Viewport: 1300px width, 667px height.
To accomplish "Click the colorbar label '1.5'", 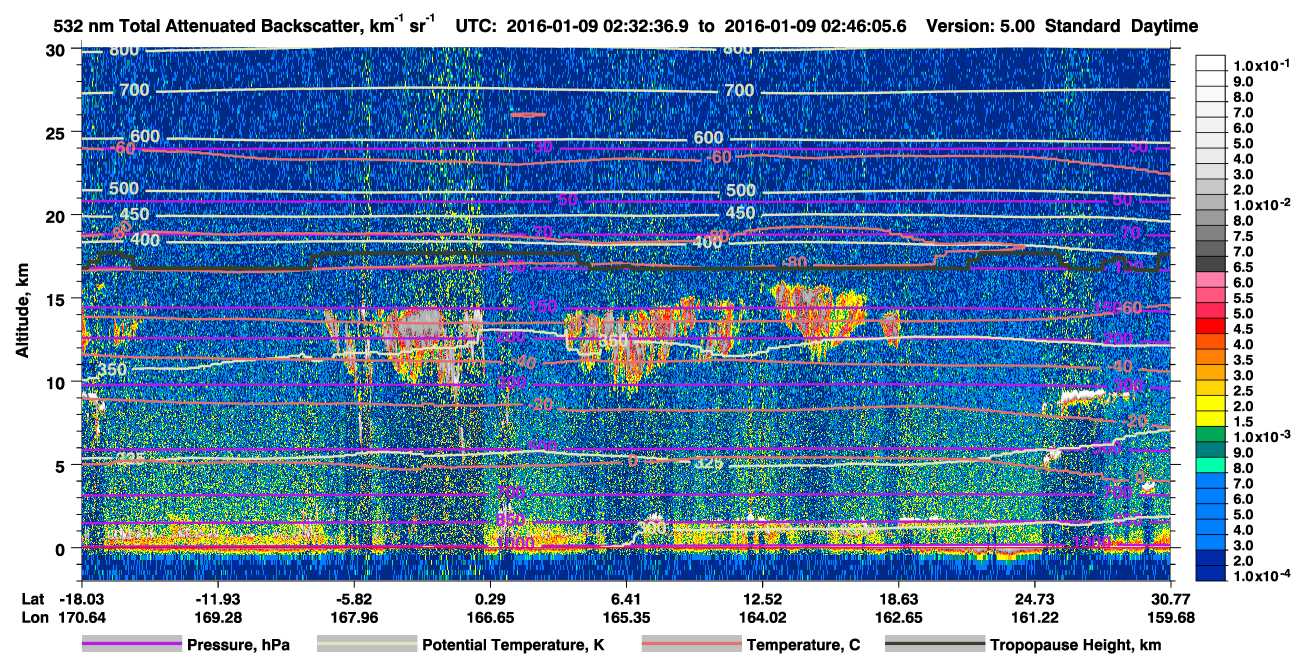I will (1242, 422).
